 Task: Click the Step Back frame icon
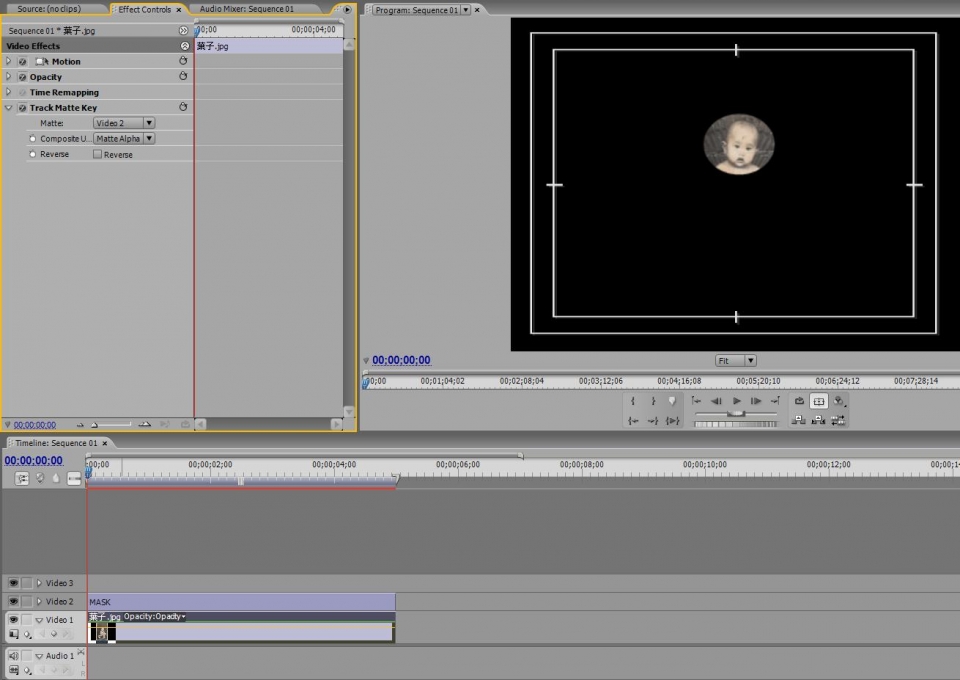pos(716,401)
